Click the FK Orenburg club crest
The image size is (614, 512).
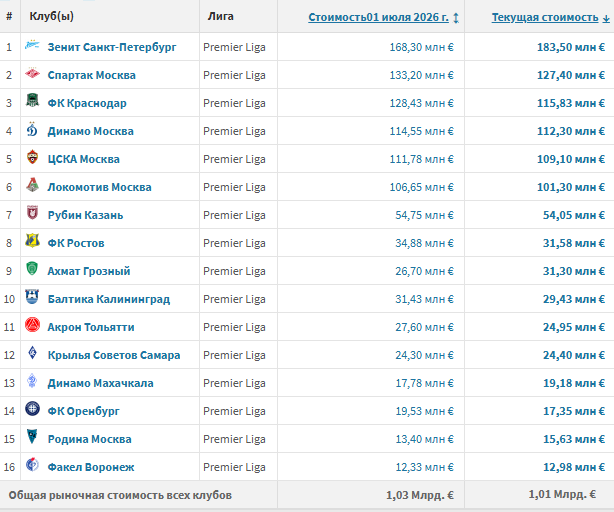32,409
